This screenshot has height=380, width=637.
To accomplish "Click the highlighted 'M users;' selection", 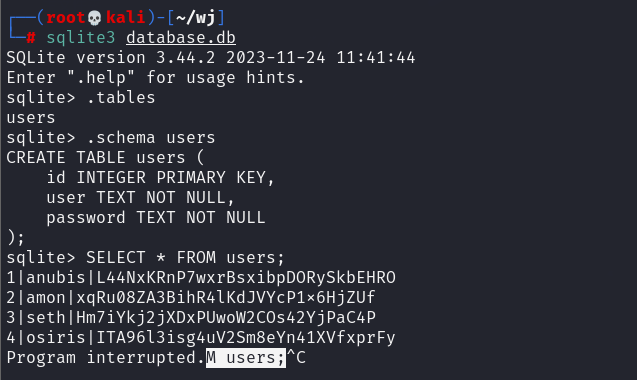I will coord(246,358).
